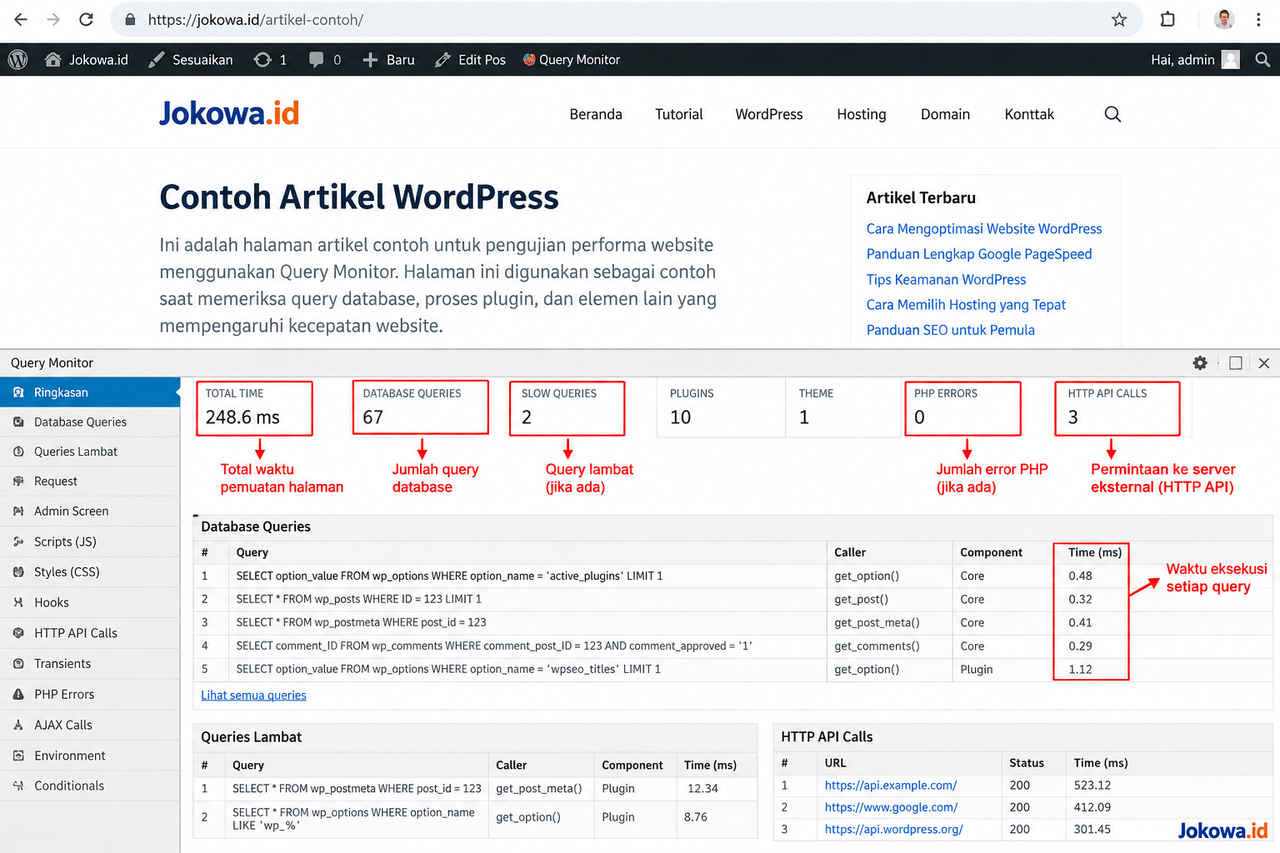Image resolution: width=1280 pixels, height=853 pixels.
Task: Bookmark this page with the star icon
Action: click(x=1119, y=20)
